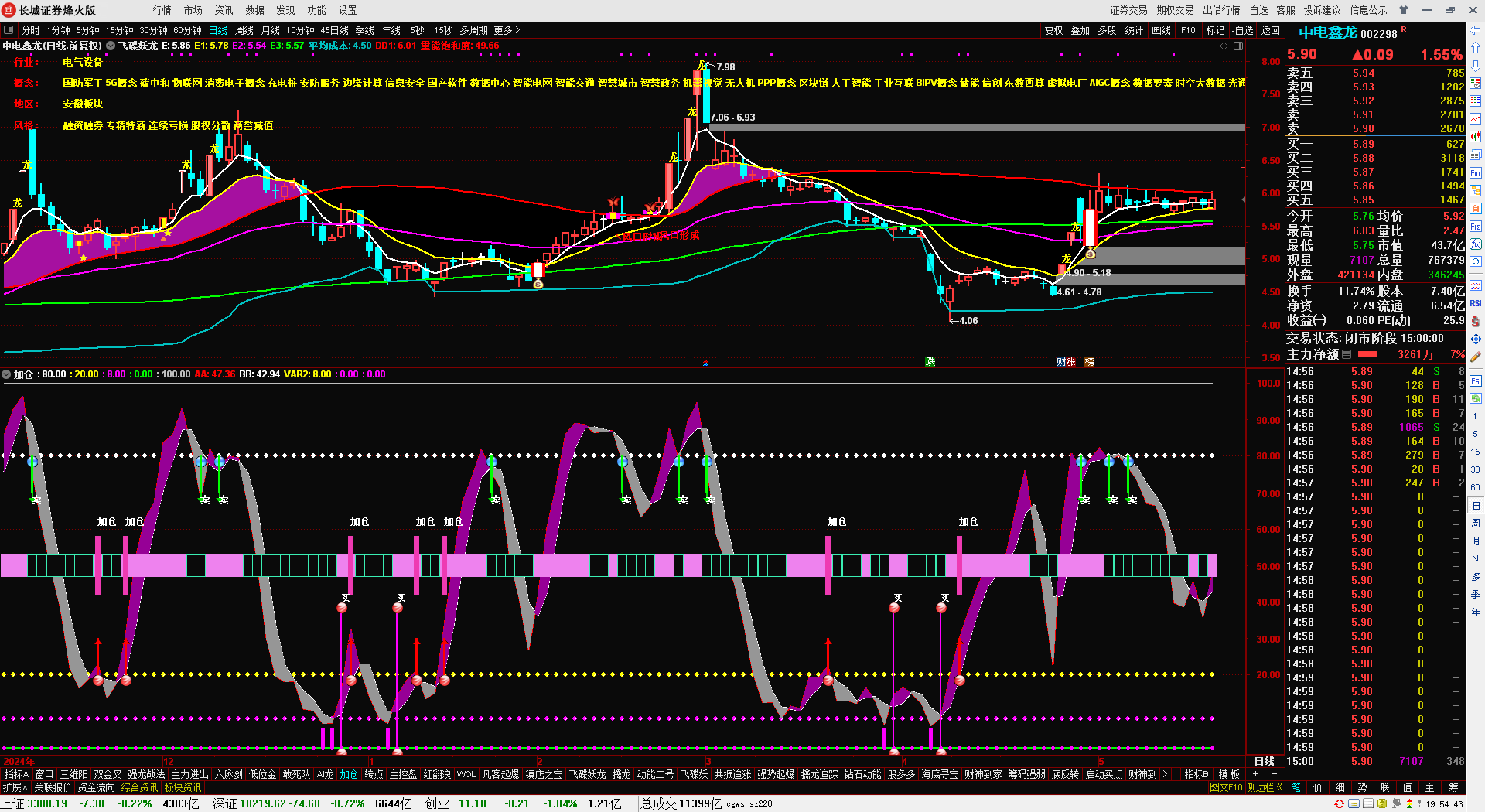Image resolution: width=1485 pixels, height=812 pixels.
Task: Collapse the 侧边栏 sidebar
Action: [x=1264, y=787]
